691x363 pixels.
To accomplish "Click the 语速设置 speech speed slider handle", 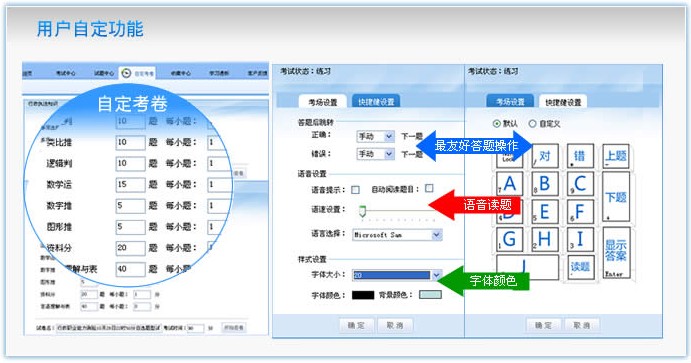I will (362, 211).
